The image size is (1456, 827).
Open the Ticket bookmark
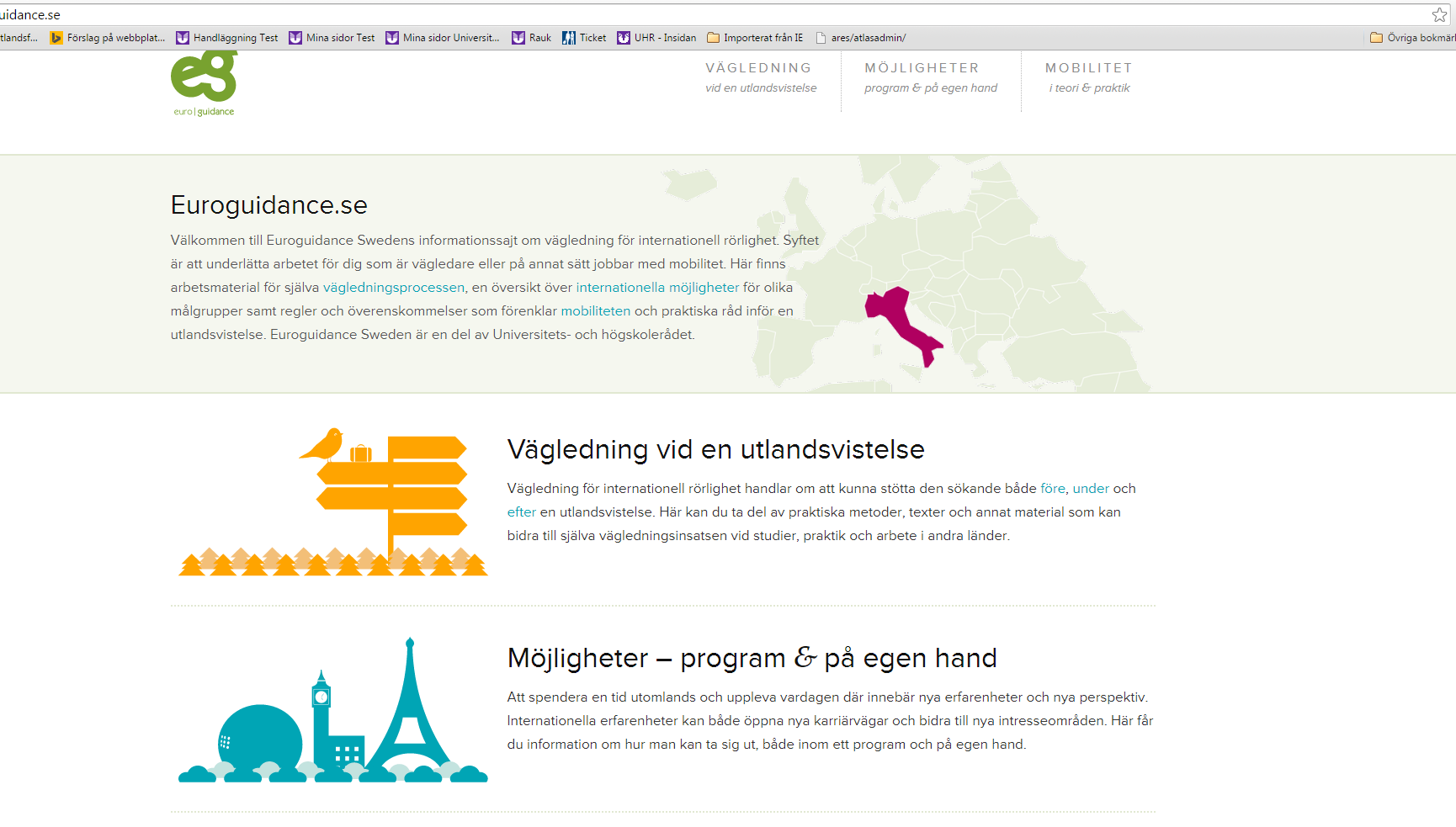[x=584, y=38]
